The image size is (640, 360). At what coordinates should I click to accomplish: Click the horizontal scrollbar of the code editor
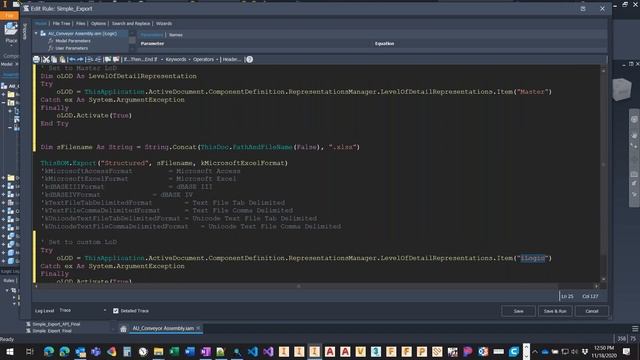pyautogui.click(x=298, y=286)
